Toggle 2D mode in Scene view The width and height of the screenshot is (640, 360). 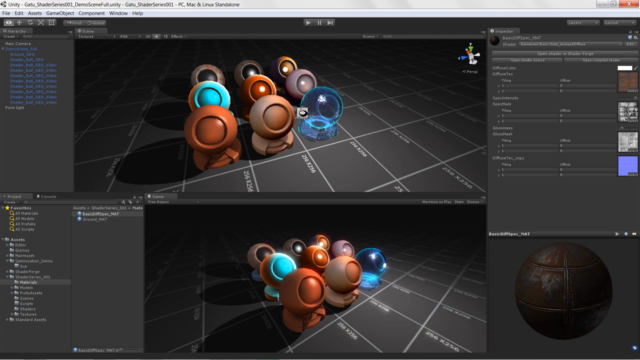tap(148, 36)
